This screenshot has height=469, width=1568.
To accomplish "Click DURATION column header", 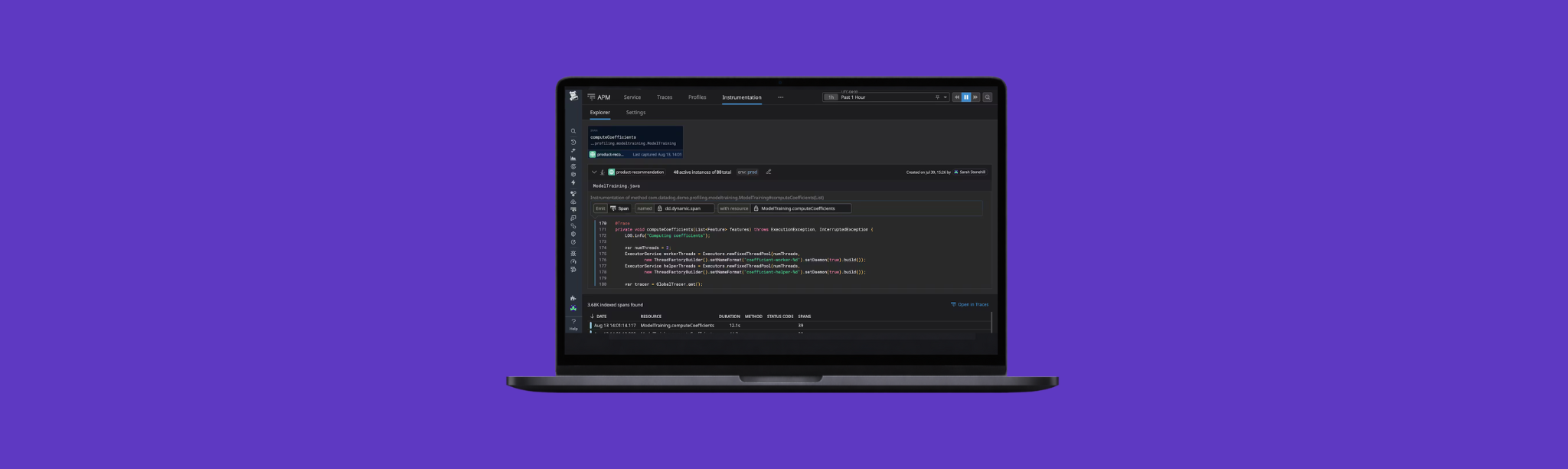I will click(x=730, y=316).
